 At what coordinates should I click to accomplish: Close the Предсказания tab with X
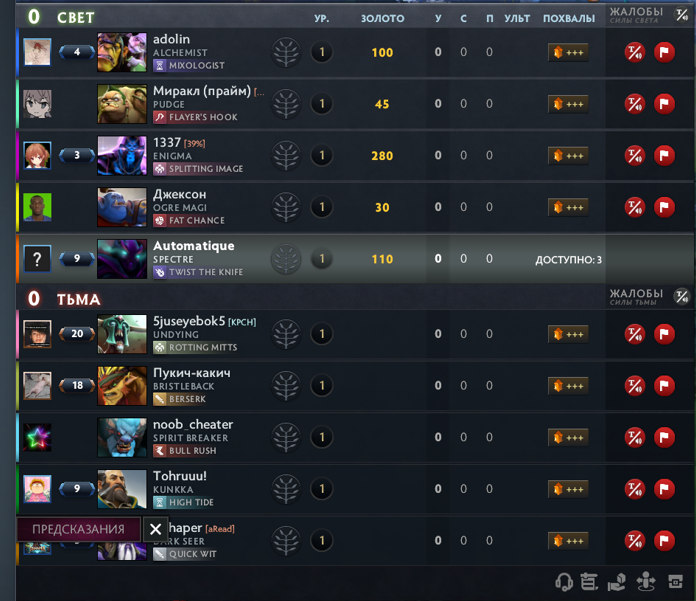155,529
